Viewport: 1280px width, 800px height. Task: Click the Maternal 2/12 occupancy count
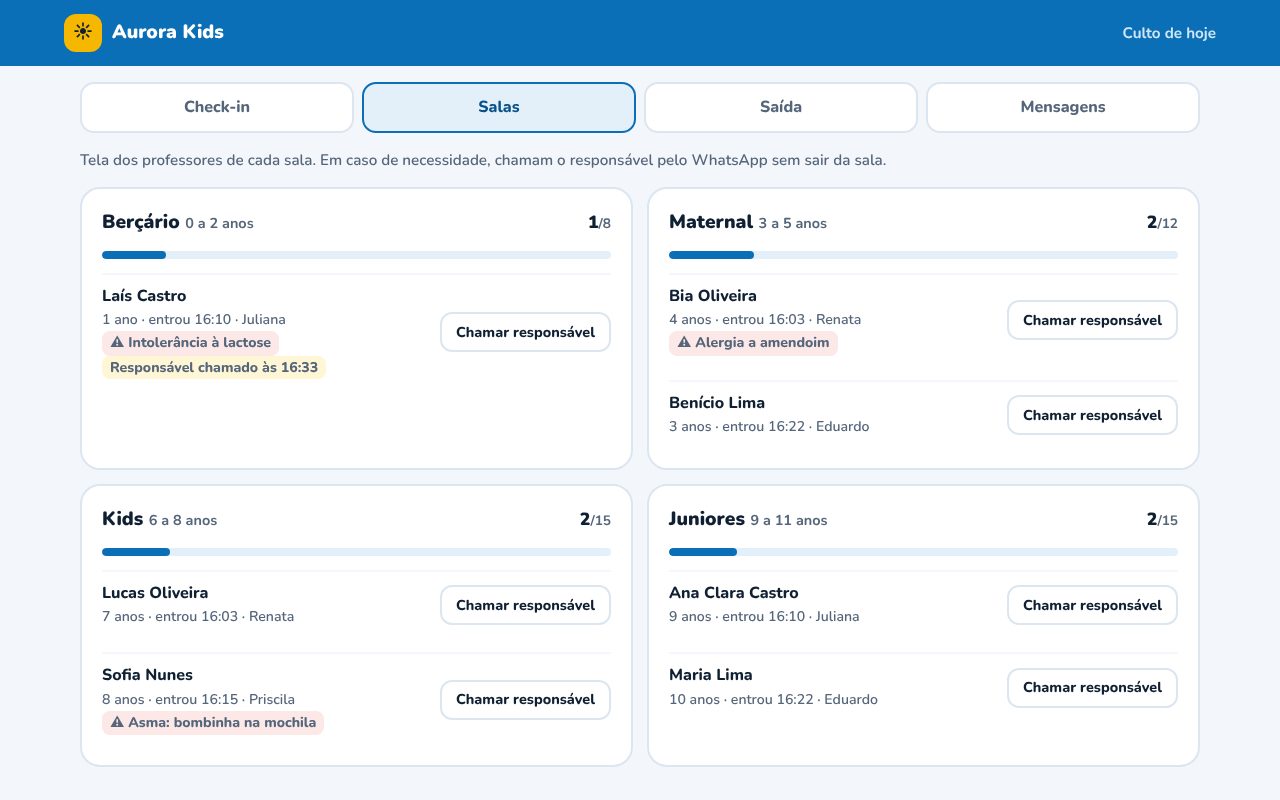[1162, 223]
